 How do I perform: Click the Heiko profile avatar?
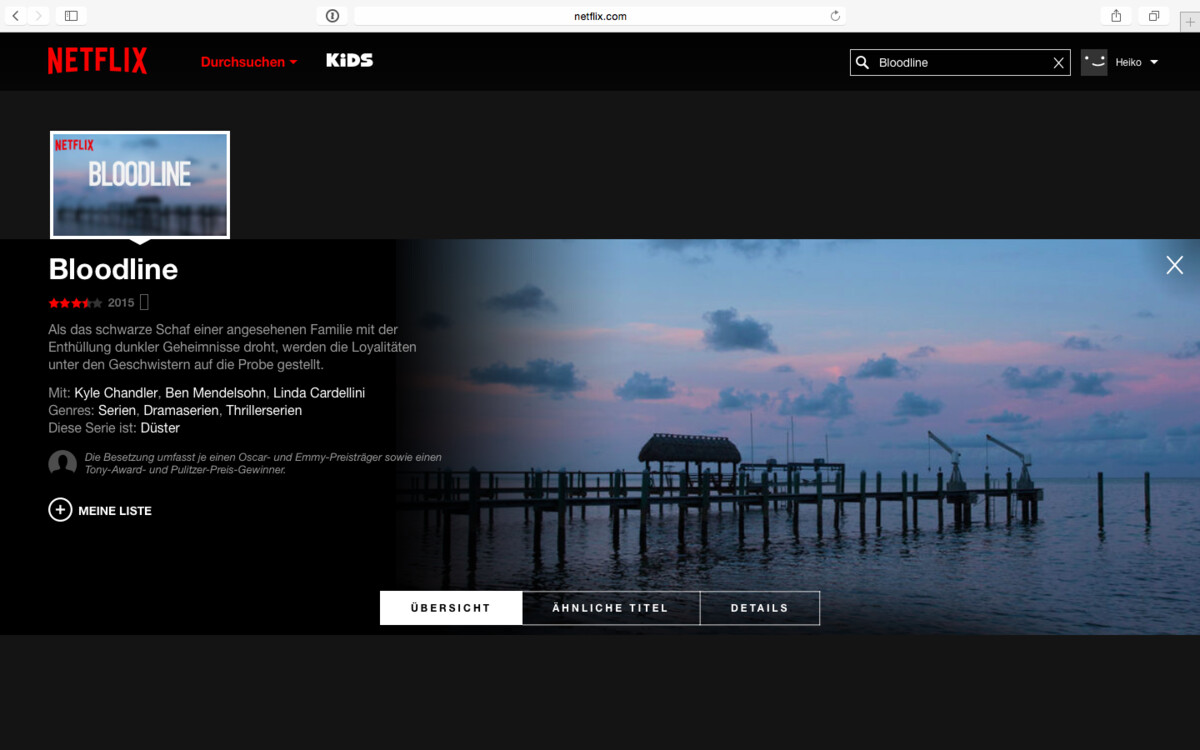(1094, 62)
